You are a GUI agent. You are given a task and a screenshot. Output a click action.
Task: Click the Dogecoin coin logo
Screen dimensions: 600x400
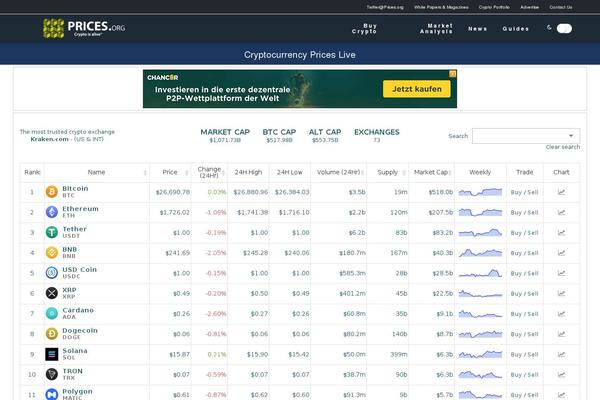click(52, 334)
